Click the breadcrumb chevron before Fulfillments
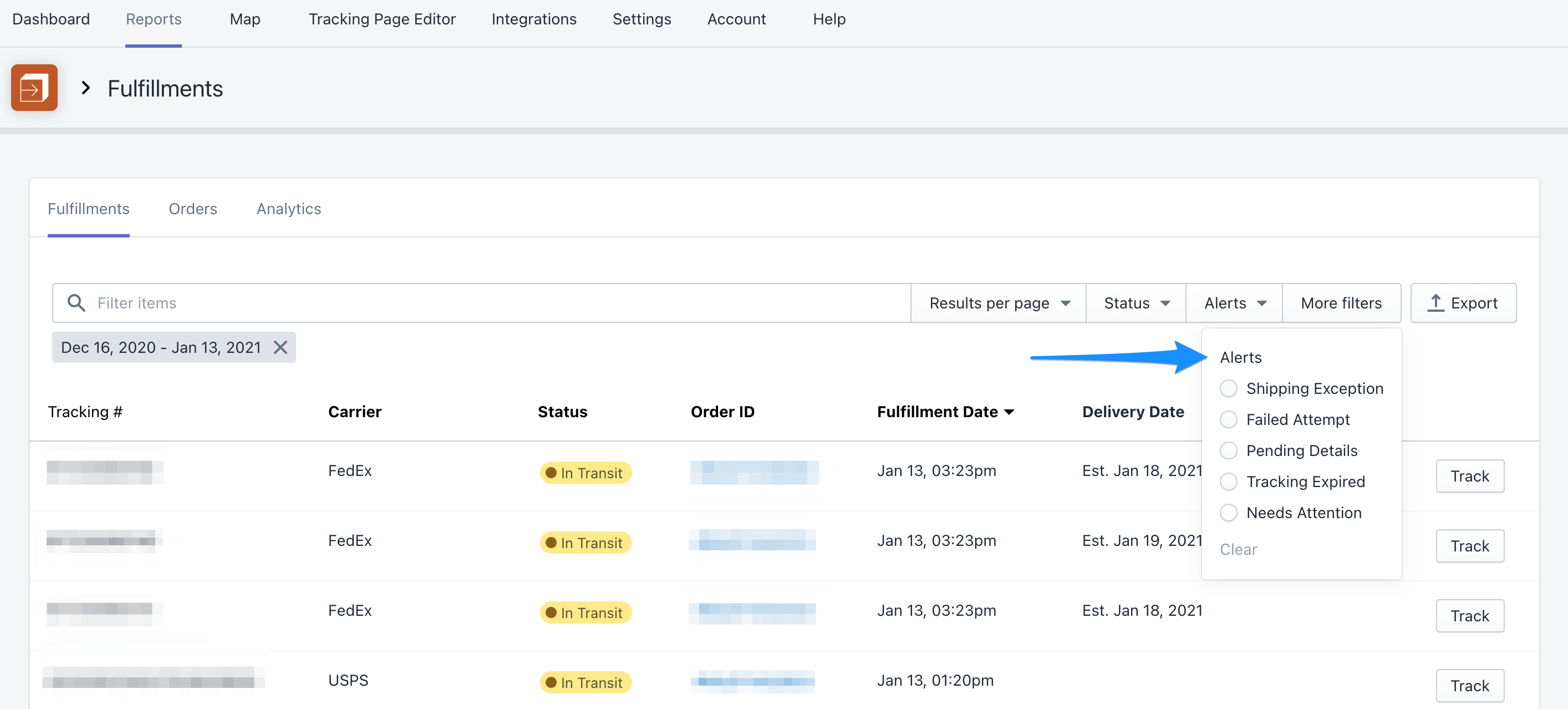Viewport: 1568px width, 709px height. (x=86, y=88)
